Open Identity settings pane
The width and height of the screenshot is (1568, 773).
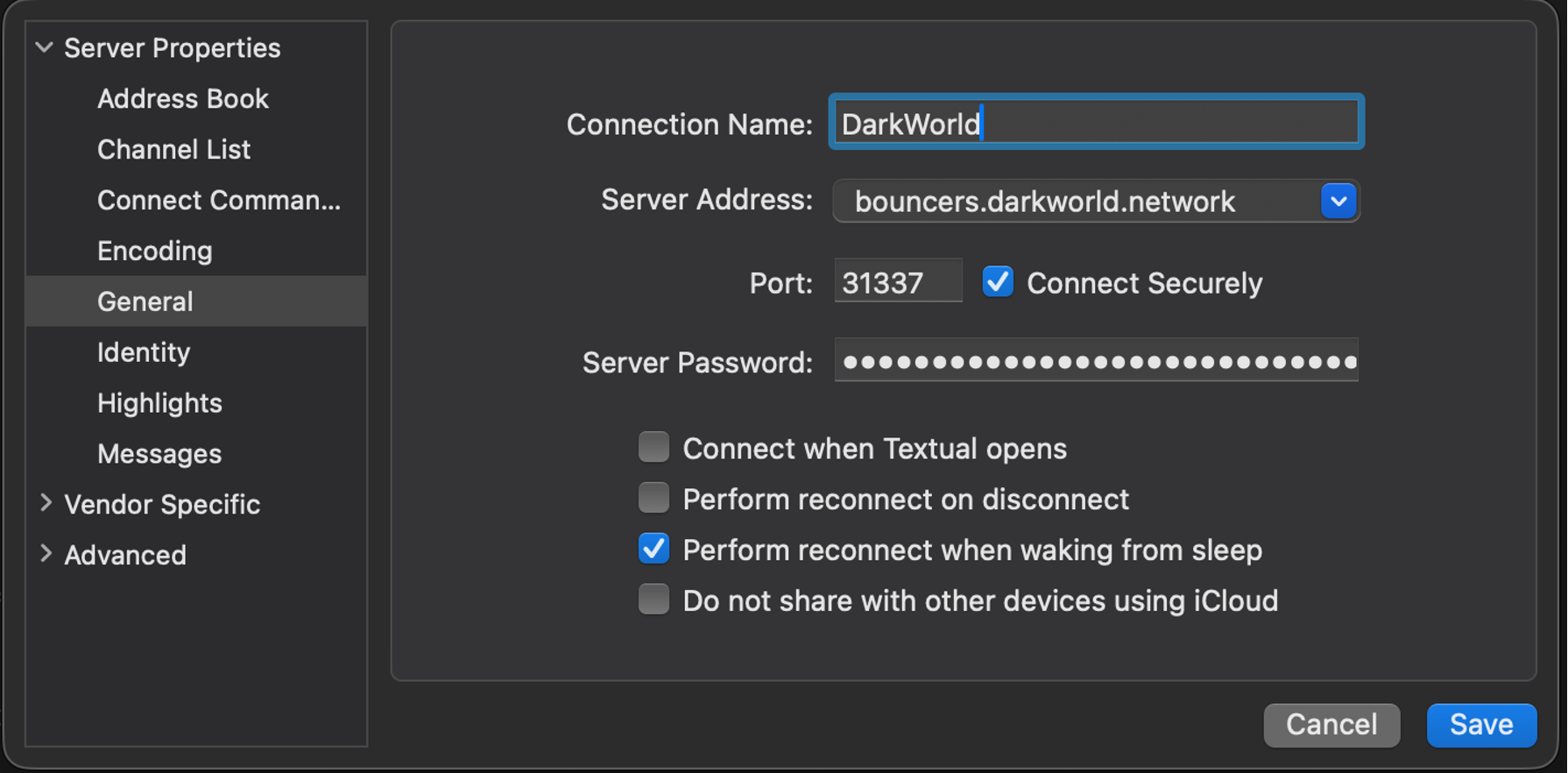pos(144,352)
